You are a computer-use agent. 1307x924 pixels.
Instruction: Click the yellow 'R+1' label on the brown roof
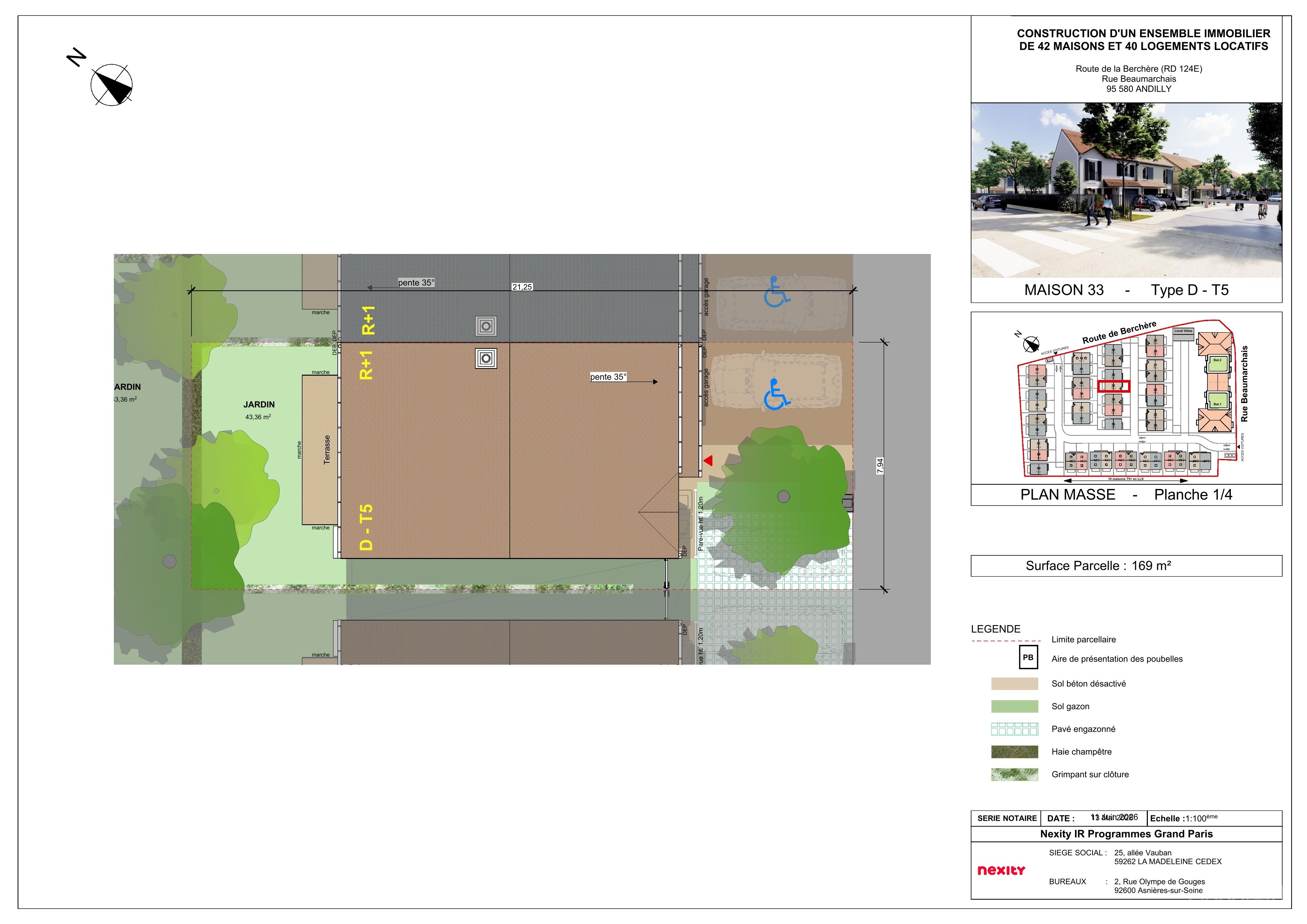click(x=366, y=365)
